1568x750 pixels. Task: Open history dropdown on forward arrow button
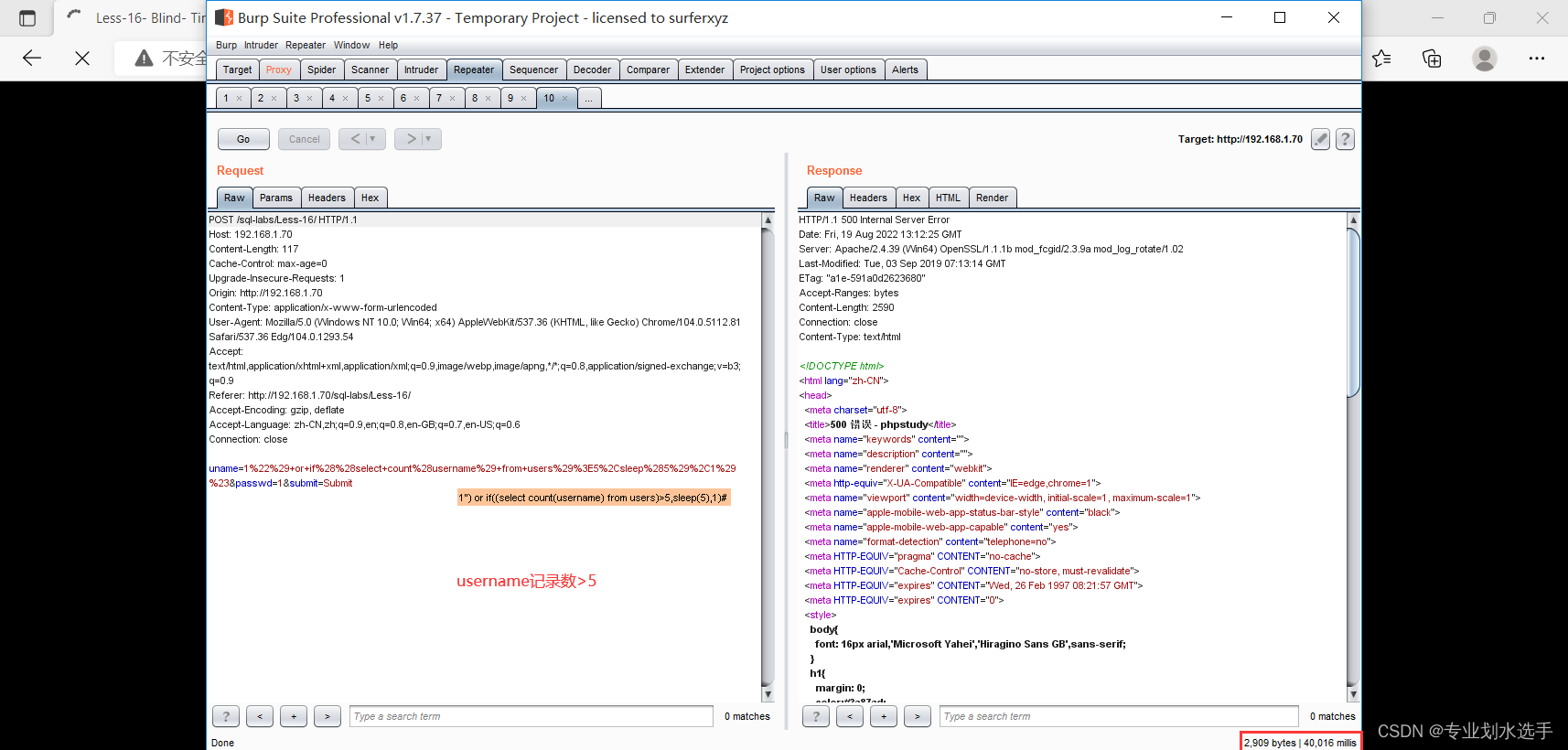tap(428, 139)
